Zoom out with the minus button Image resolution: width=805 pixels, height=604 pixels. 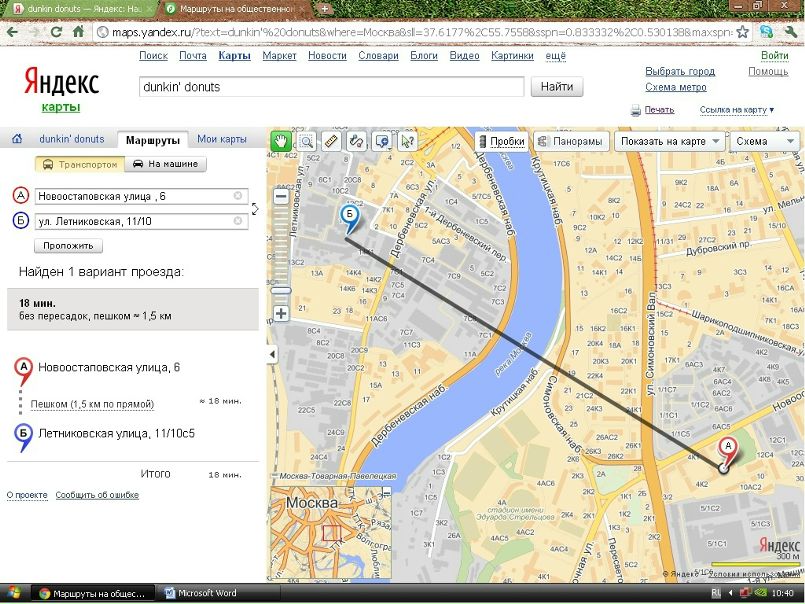(x=281, y=196)
